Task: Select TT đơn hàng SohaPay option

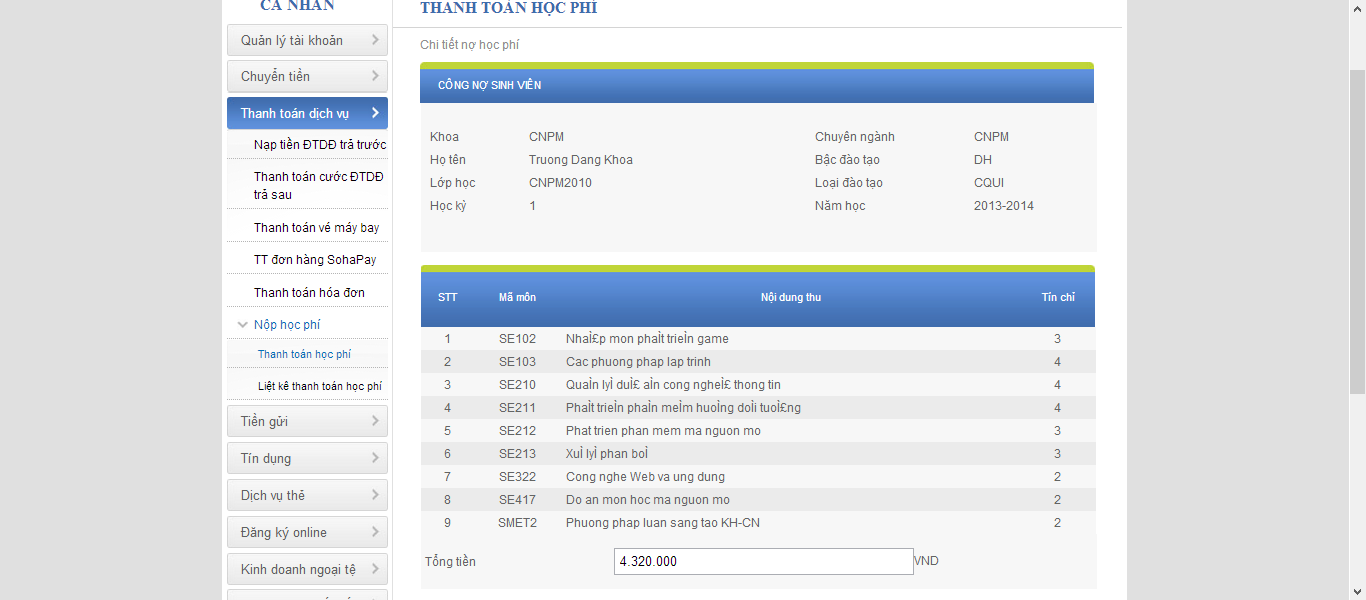Action: coord(315,260)
